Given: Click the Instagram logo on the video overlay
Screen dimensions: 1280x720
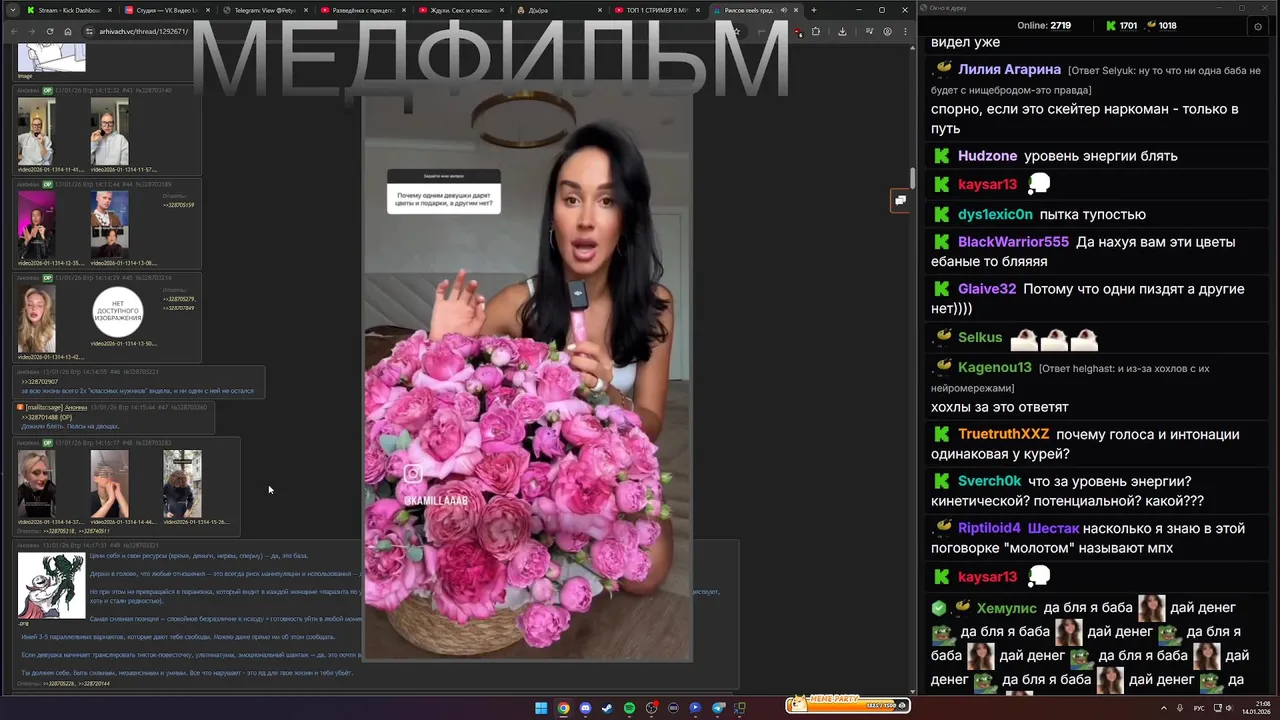Looking at the screenshot, I should point(412,474).
